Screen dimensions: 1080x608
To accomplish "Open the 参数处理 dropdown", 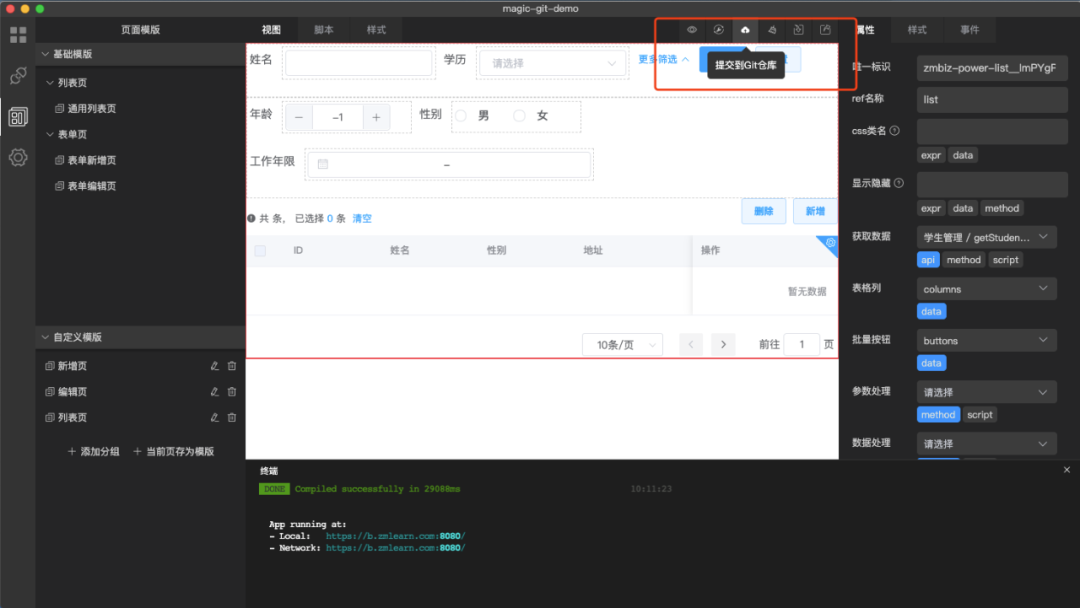I will (x=986, y=392).
